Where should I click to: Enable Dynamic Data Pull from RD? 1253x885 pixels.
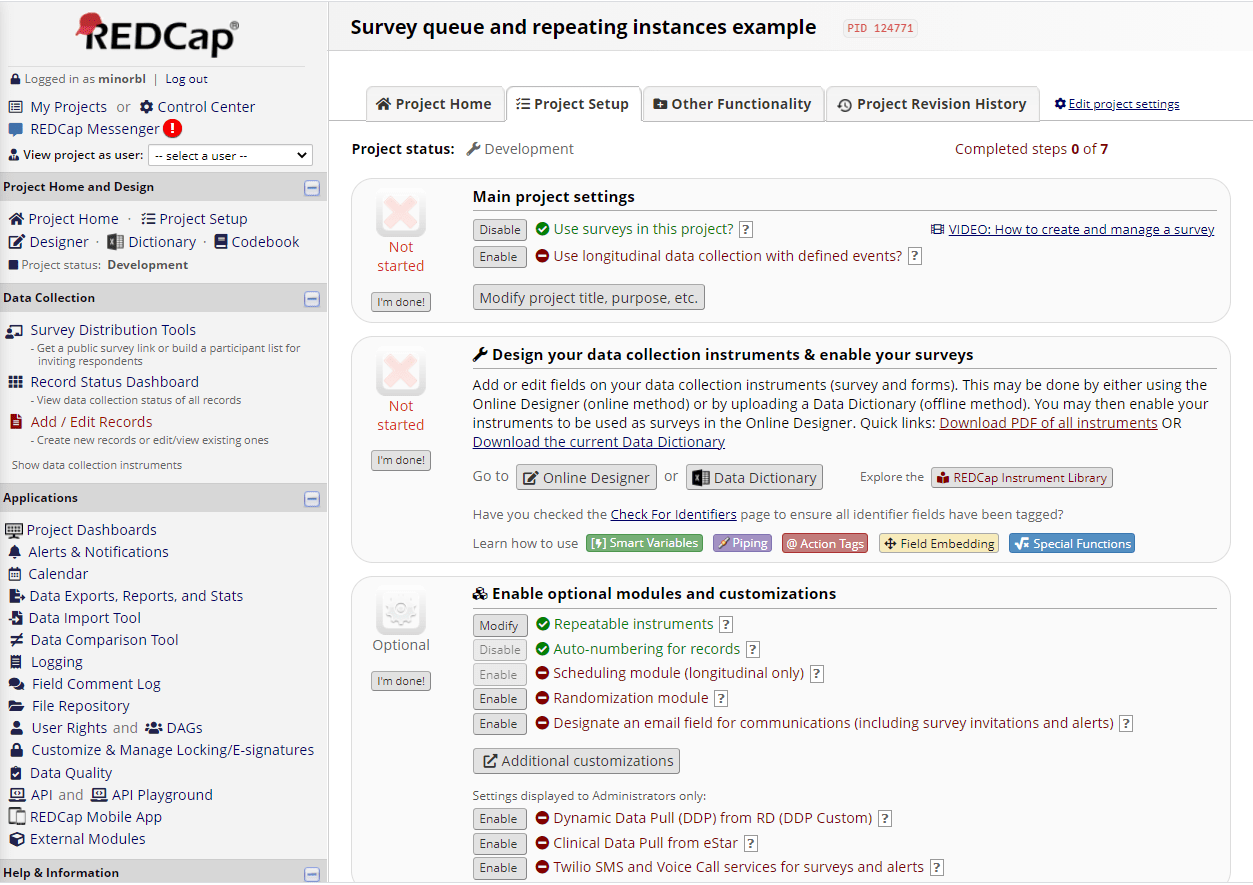pos(499,819)
